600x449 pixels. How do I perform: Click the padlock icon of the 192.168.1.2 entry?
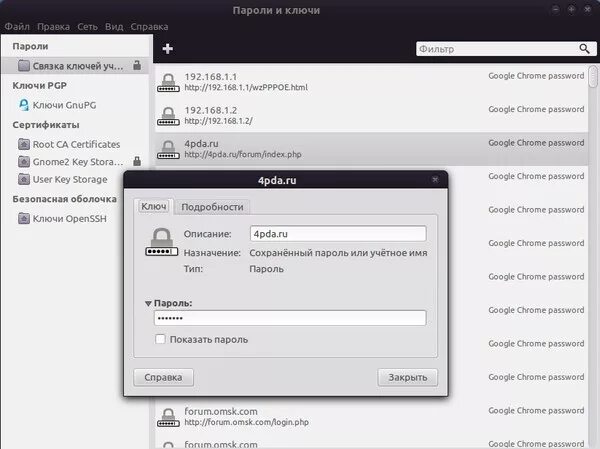(168, 116)
